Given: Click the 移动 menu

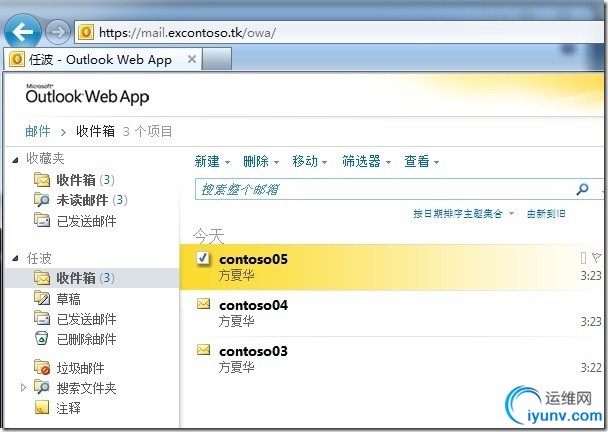Looking at the screenshot, I should tap(305, 161).
